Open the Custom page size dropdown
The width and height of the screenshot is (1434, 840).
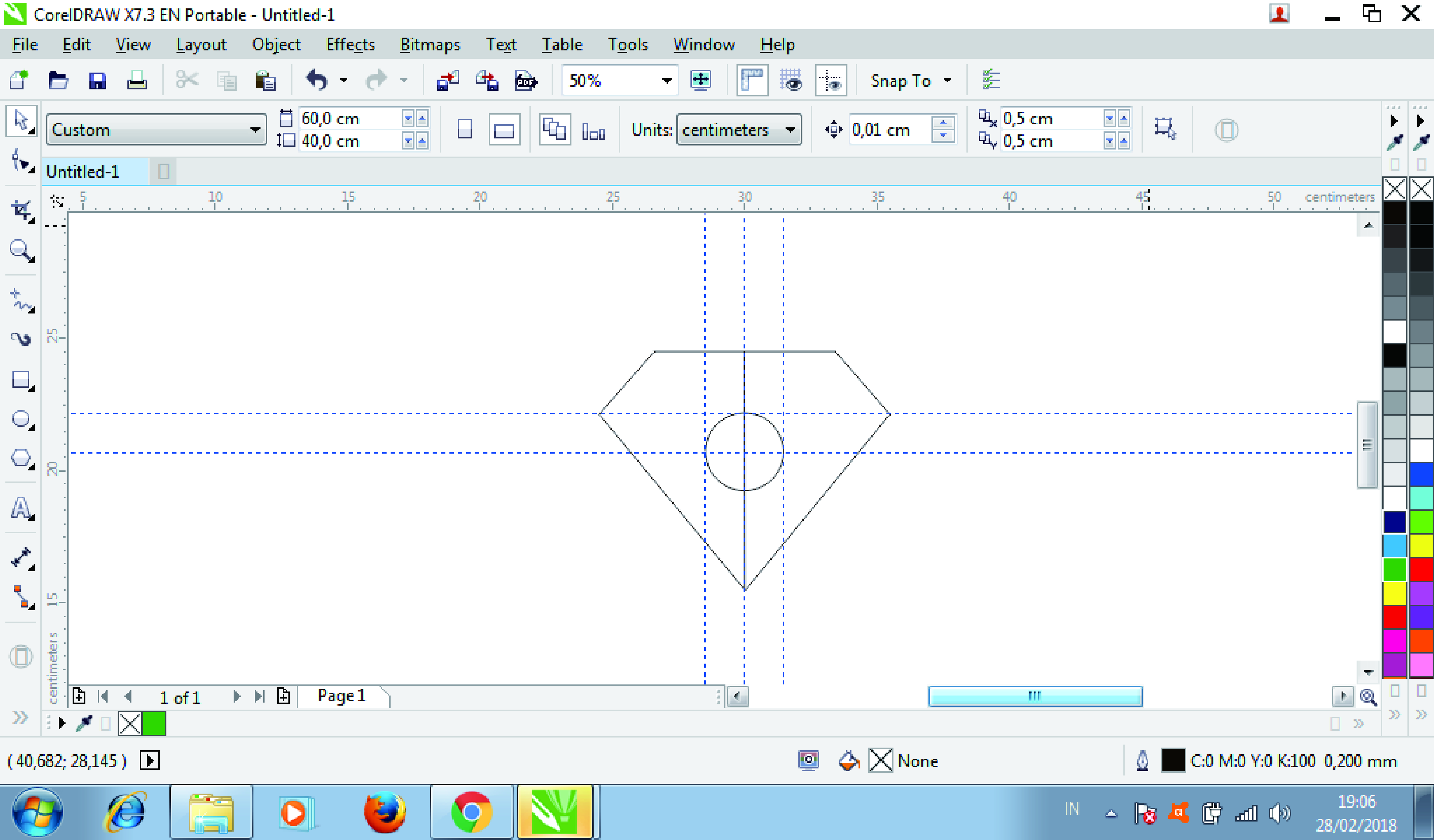(255, 130)
